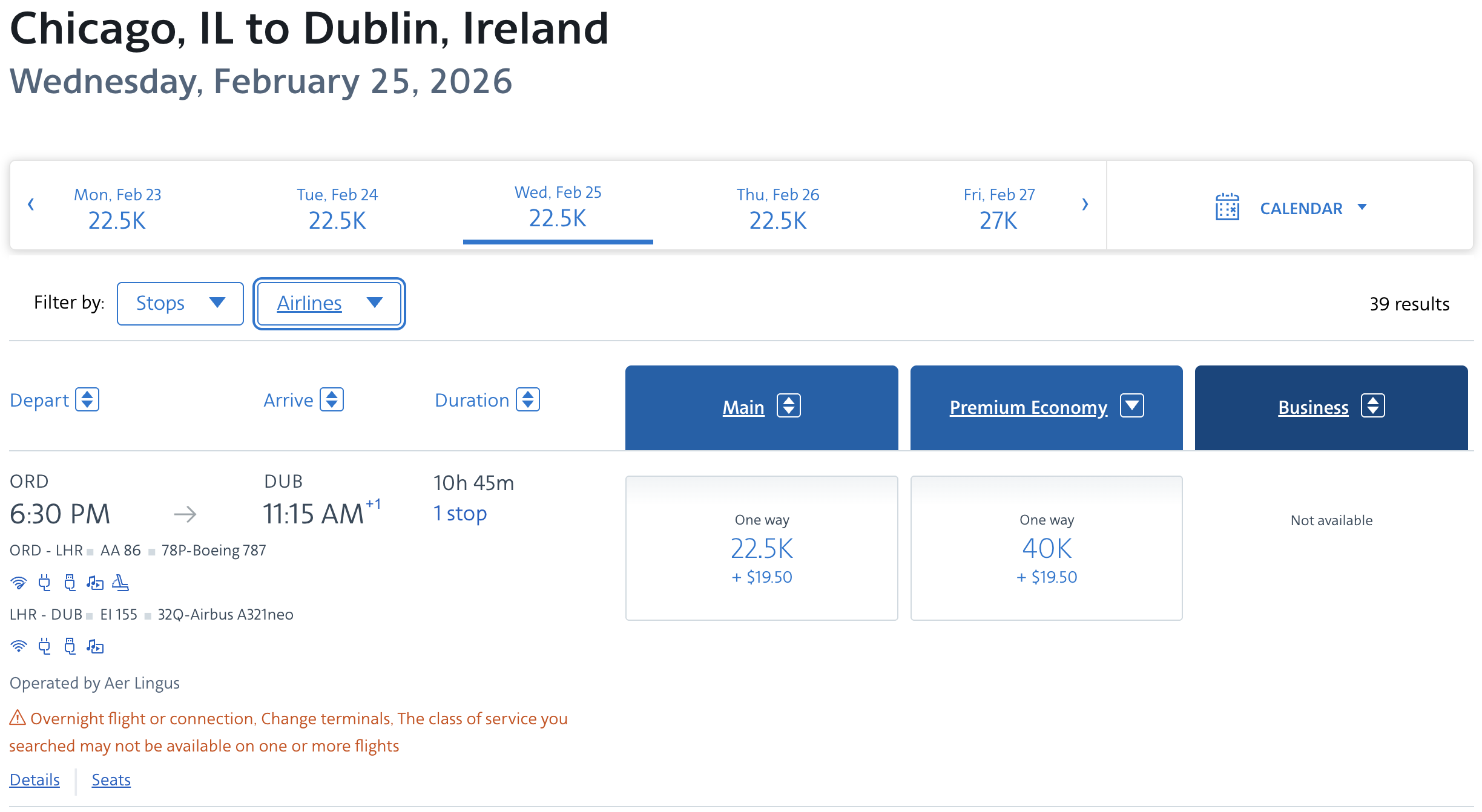This screenshot has width=1482, height=812.
Task: Select the power outlet icon on AA 86 segment
Action: (x=45, y=583)
